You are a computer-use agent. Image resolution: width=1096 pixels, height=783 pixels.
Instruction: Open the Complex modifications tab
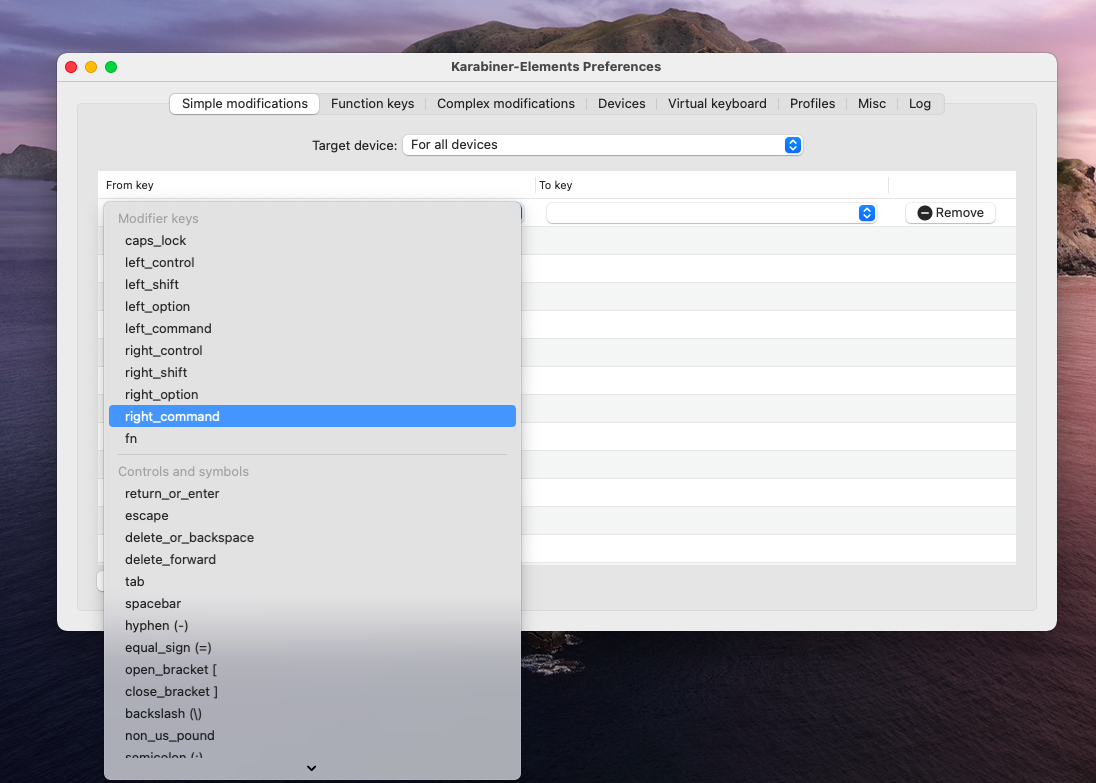pos(505,103)
